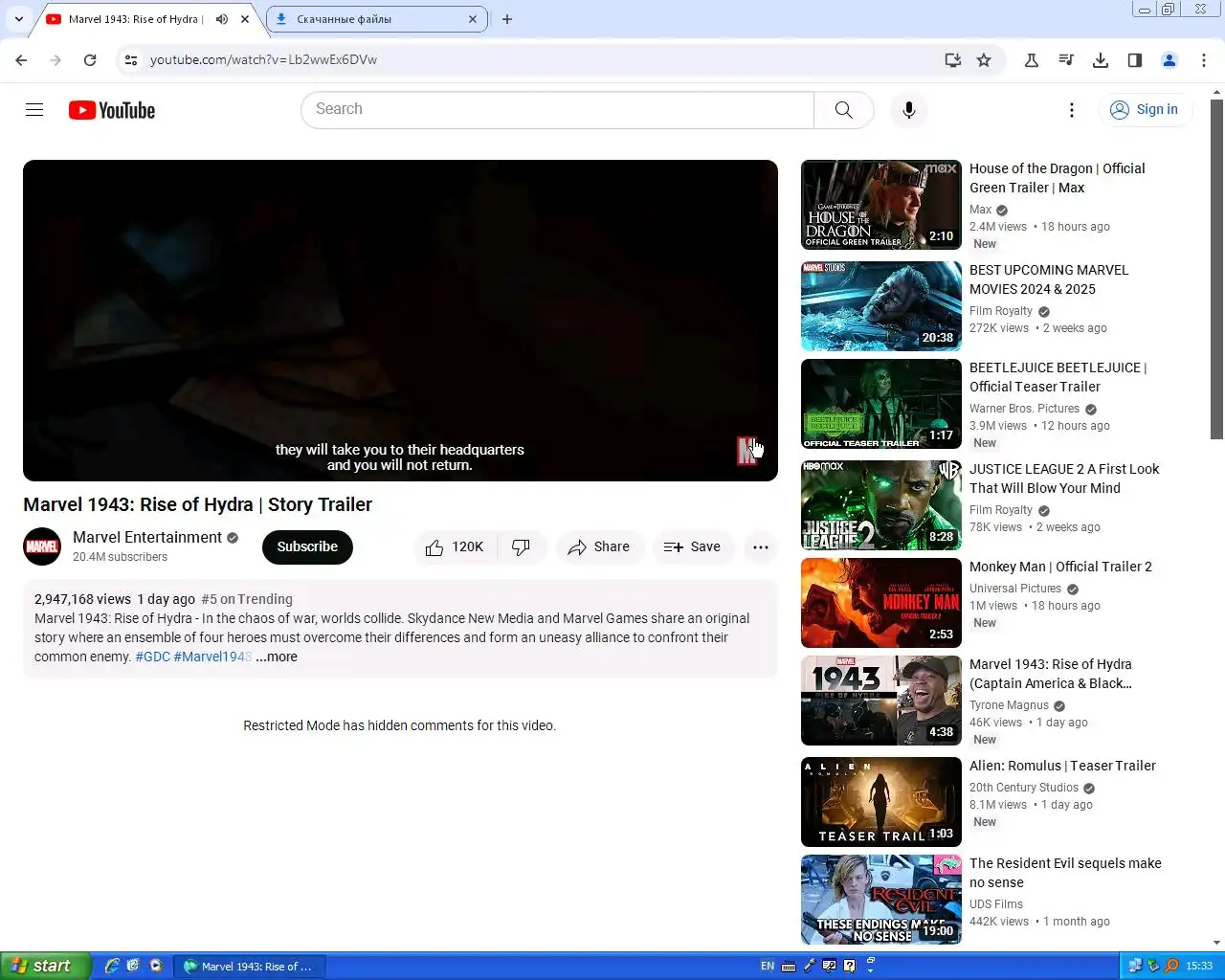The height and width of the screenshot is (980, 1225).
Task: Click inside the YouTube search field
Action: pyautogui.click(x=558, y=110)
